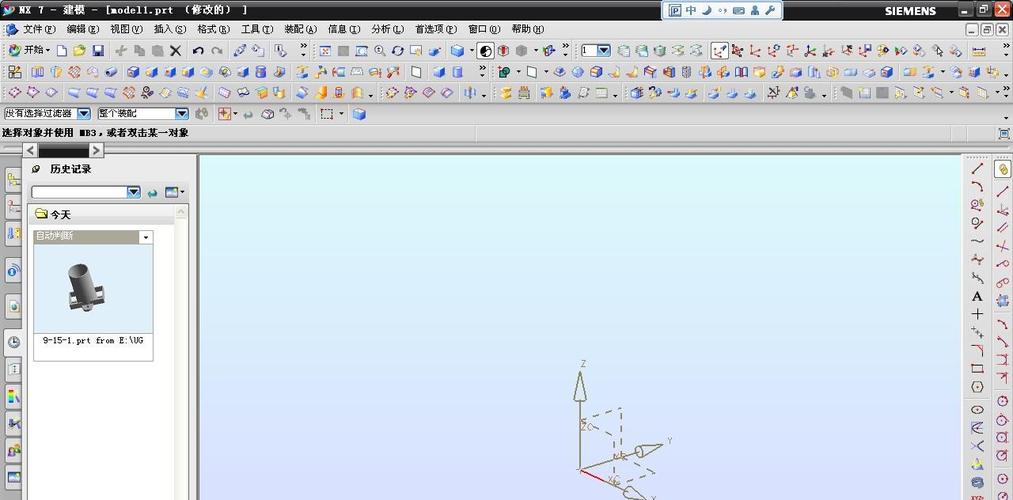
Task: Click the Delete (X) toolbar icon
Action: pyautogui.click(x=176, y=50)
